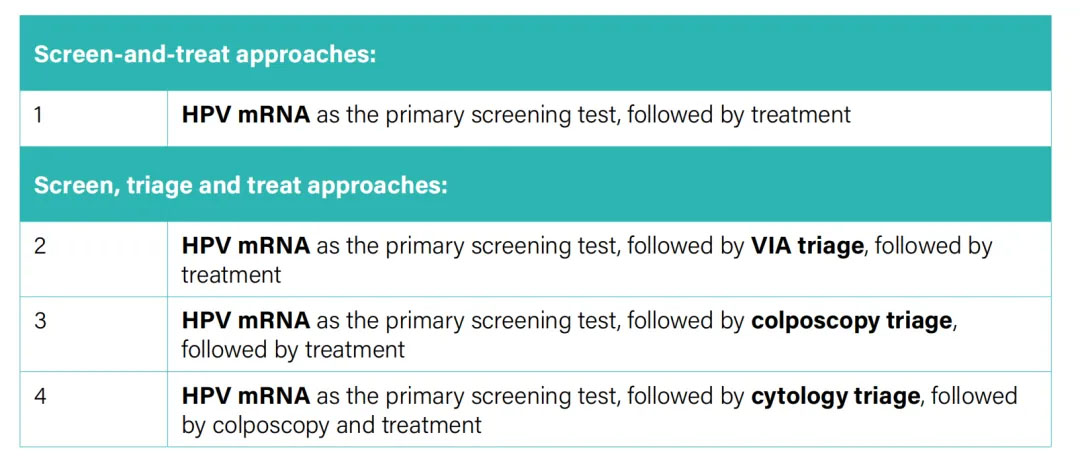1080x470 pixels.
Task: Click "followed by treatment" in row 1
Action: pyautogui.click(x=739, y=114)
